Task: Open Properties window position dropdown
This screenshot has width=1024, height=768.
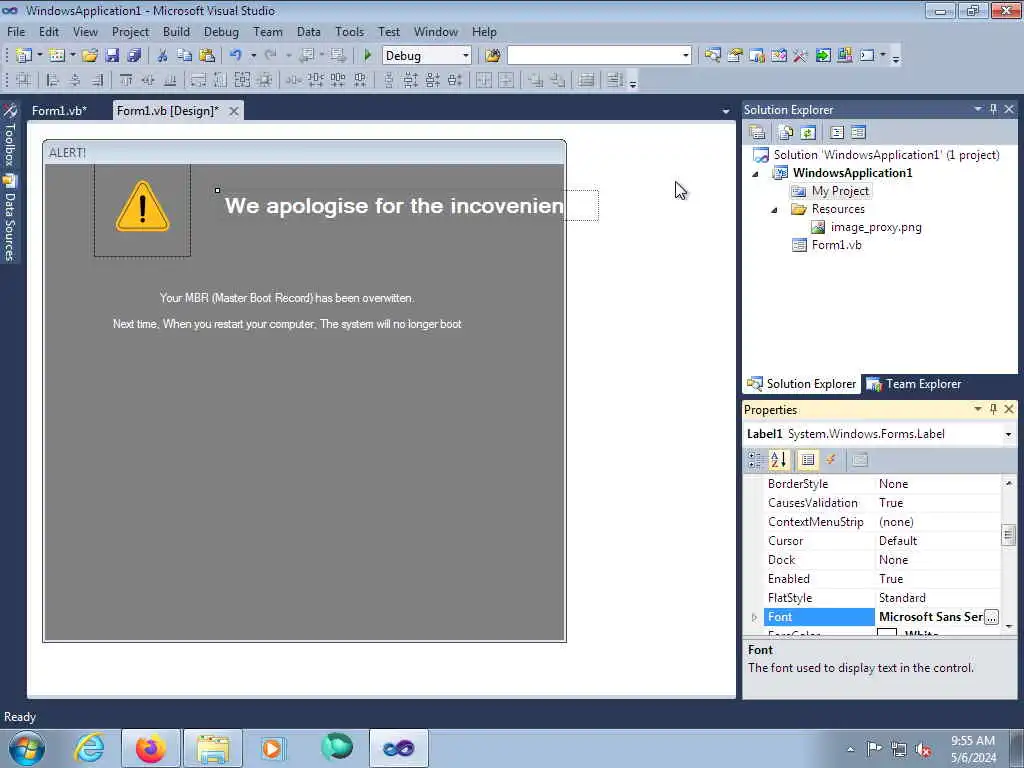Action: [x=978, y=409]
